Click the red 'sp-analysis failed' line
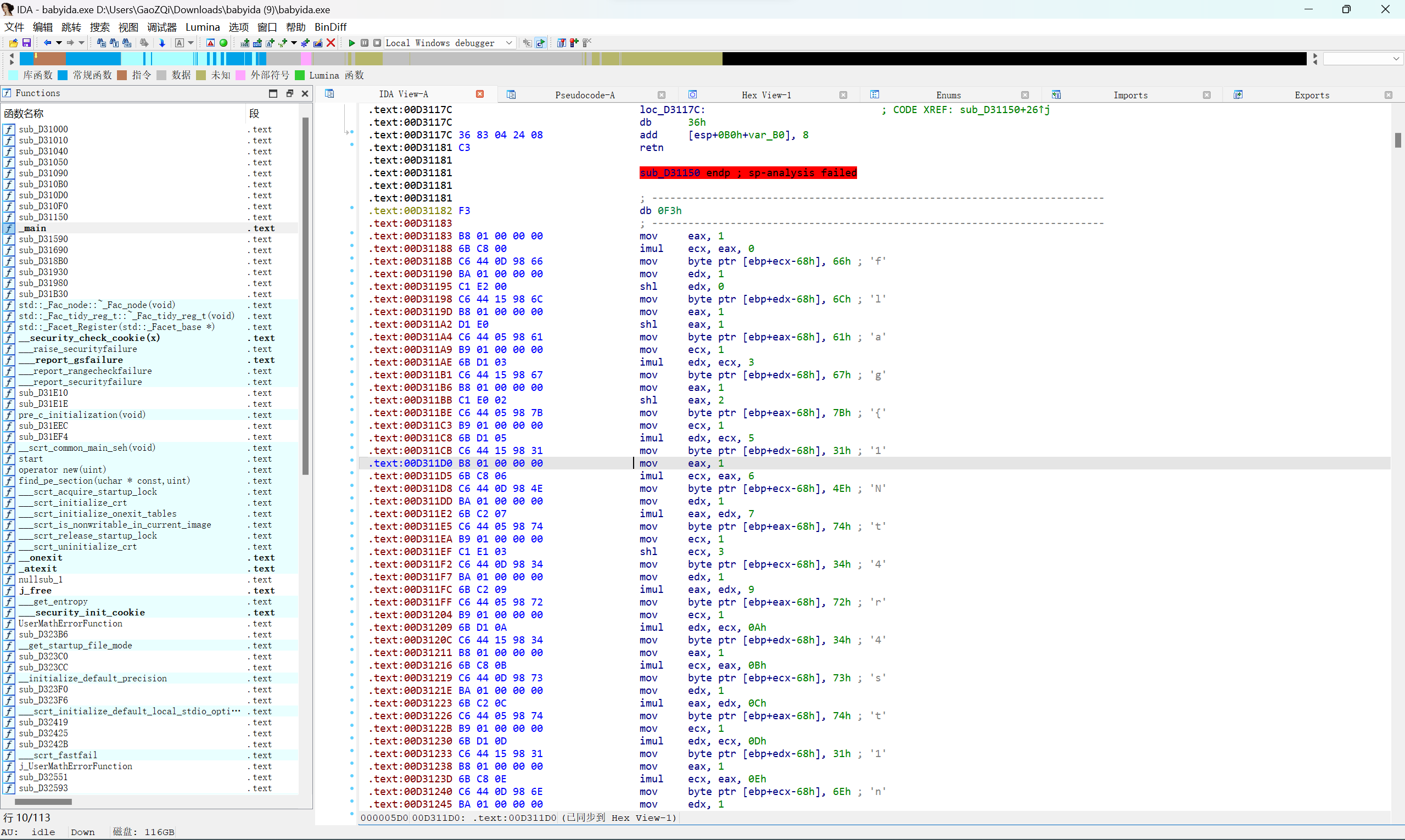Screen dimensions: 1405x840 pyautogui.click(x=748, y=172)
